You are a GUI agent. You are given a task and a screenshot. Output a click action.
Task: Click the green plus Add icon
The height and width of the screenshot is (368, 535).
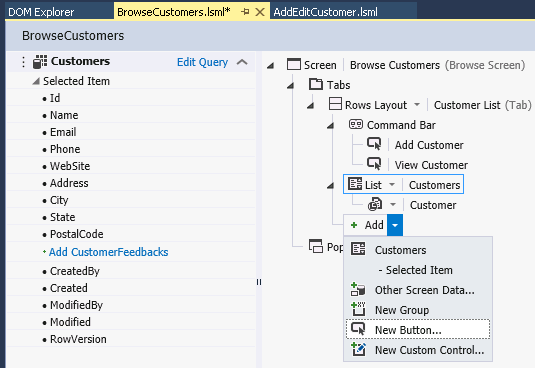coord(354,225)
